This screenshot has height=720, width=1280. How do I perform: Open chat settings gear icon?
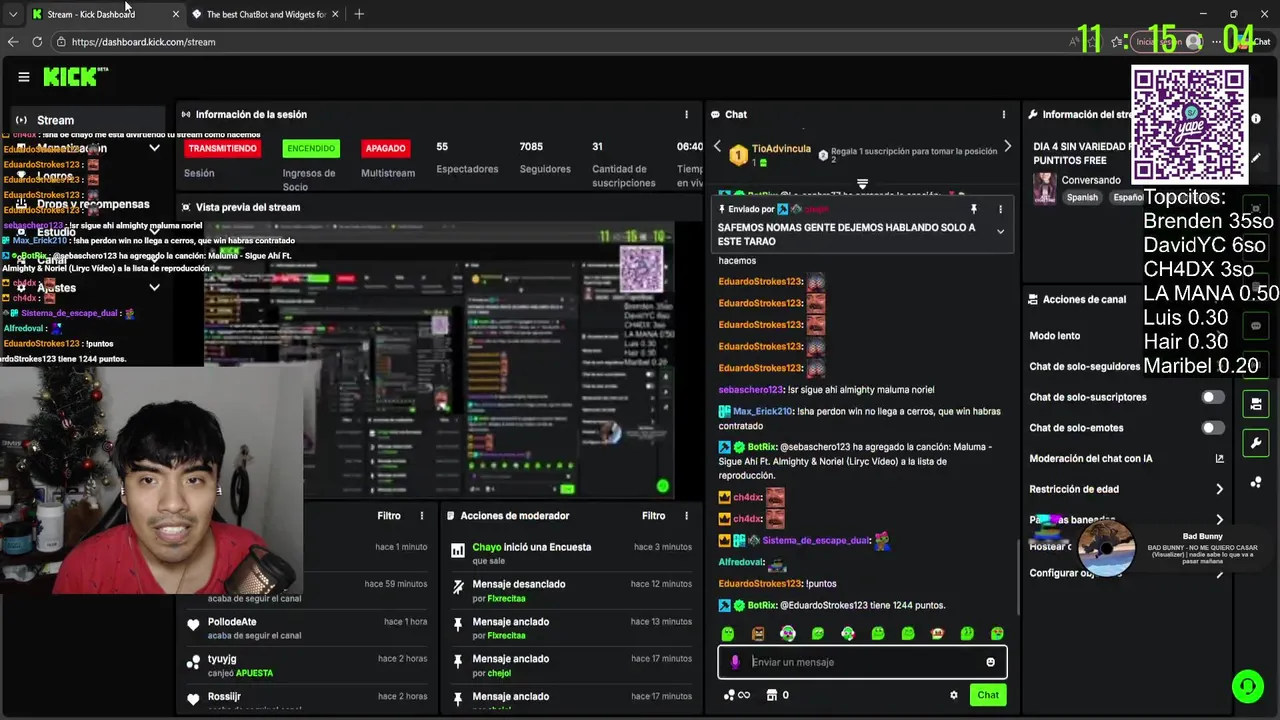(953, 695)
